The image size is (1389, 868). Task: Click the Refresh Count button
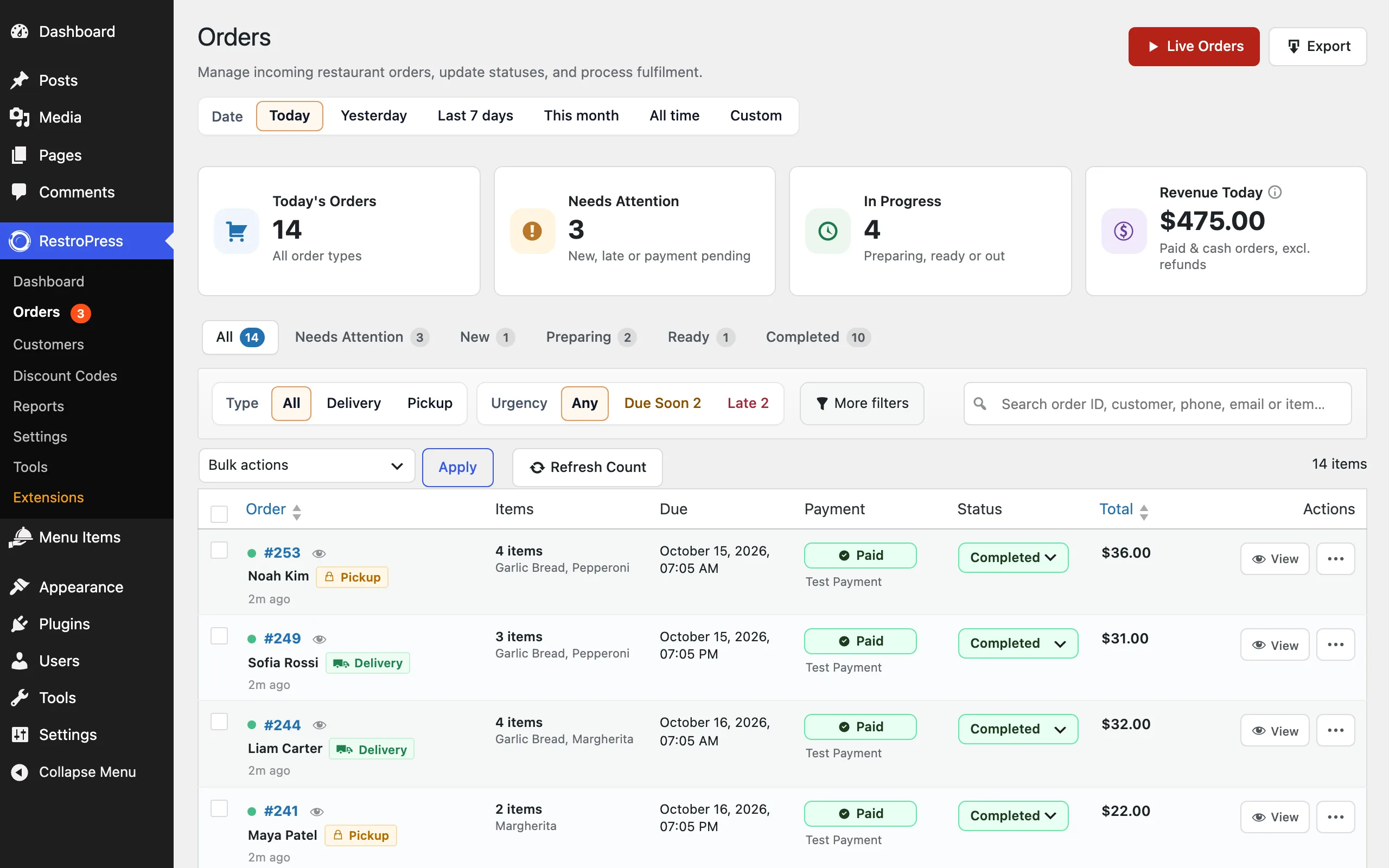[587, 467]
